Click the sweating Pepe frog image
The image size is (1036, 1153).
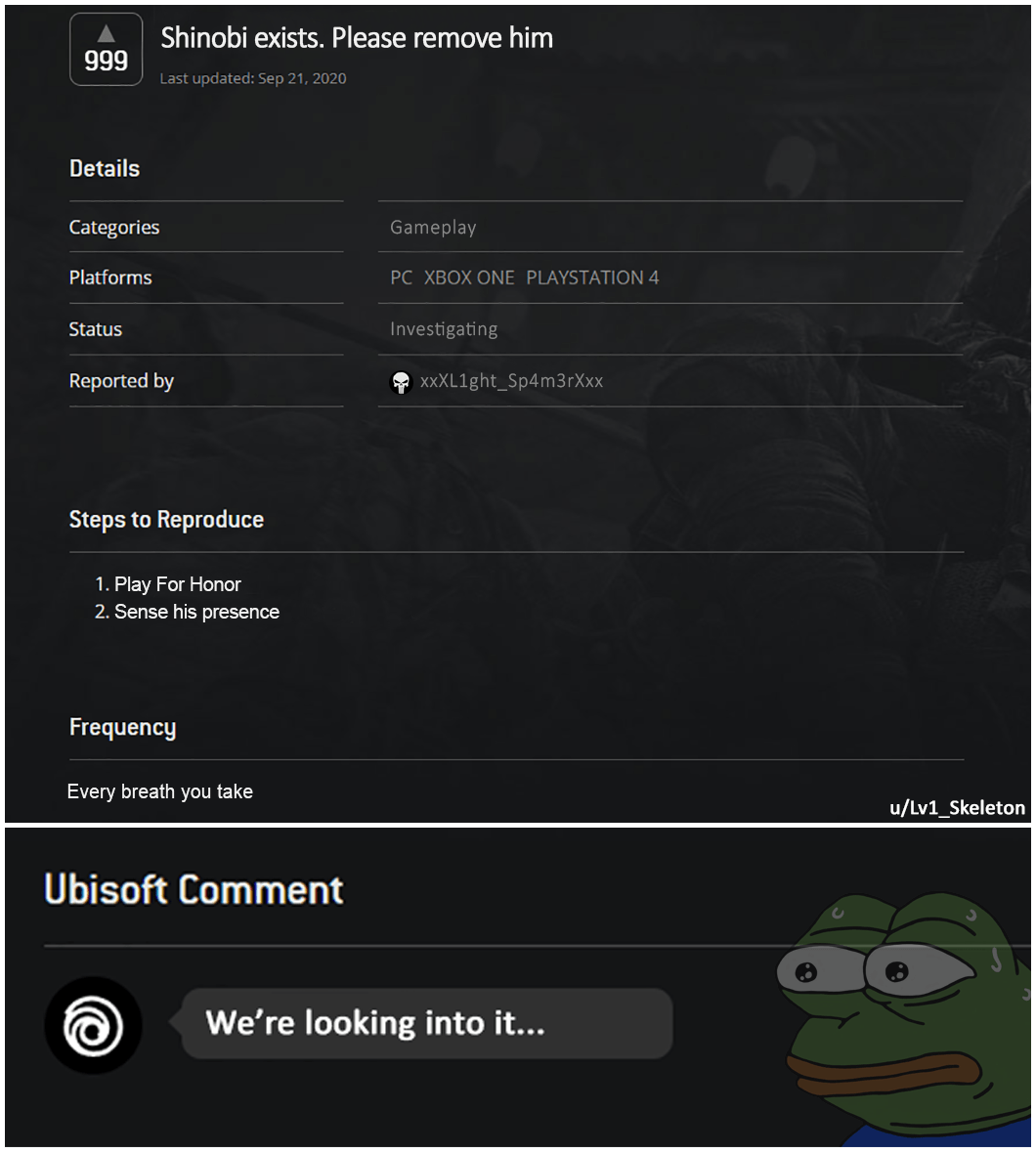tap(904, 1018)
